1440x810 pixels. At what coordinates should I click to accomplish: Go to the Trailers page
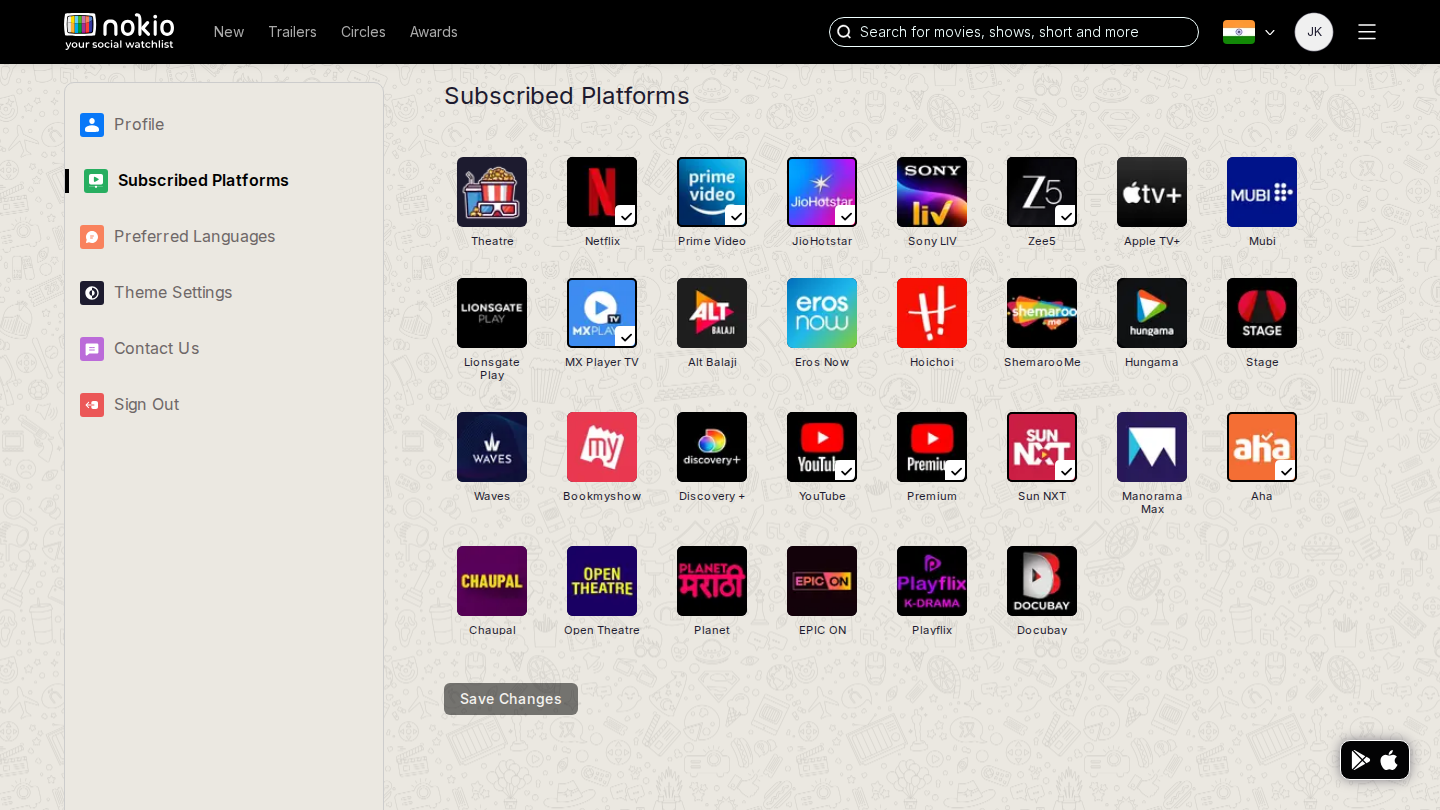tap(292, 32)
